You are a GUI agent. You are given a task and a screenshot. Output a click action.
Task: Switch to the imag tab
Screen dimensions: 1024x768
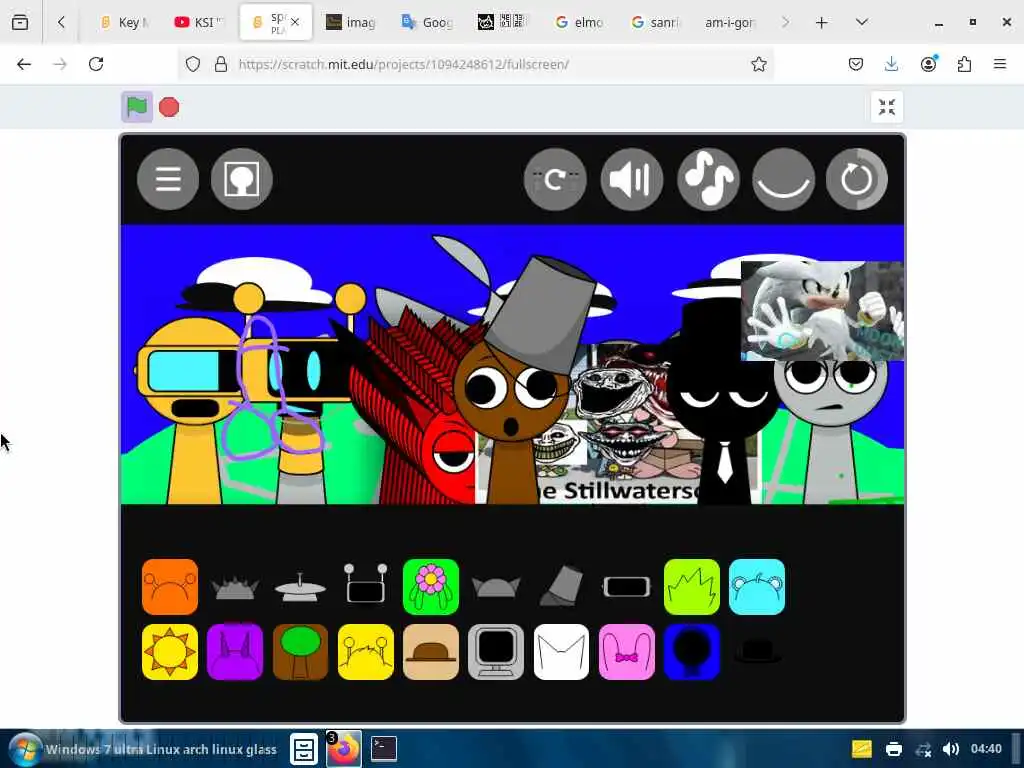click(351, 22)
